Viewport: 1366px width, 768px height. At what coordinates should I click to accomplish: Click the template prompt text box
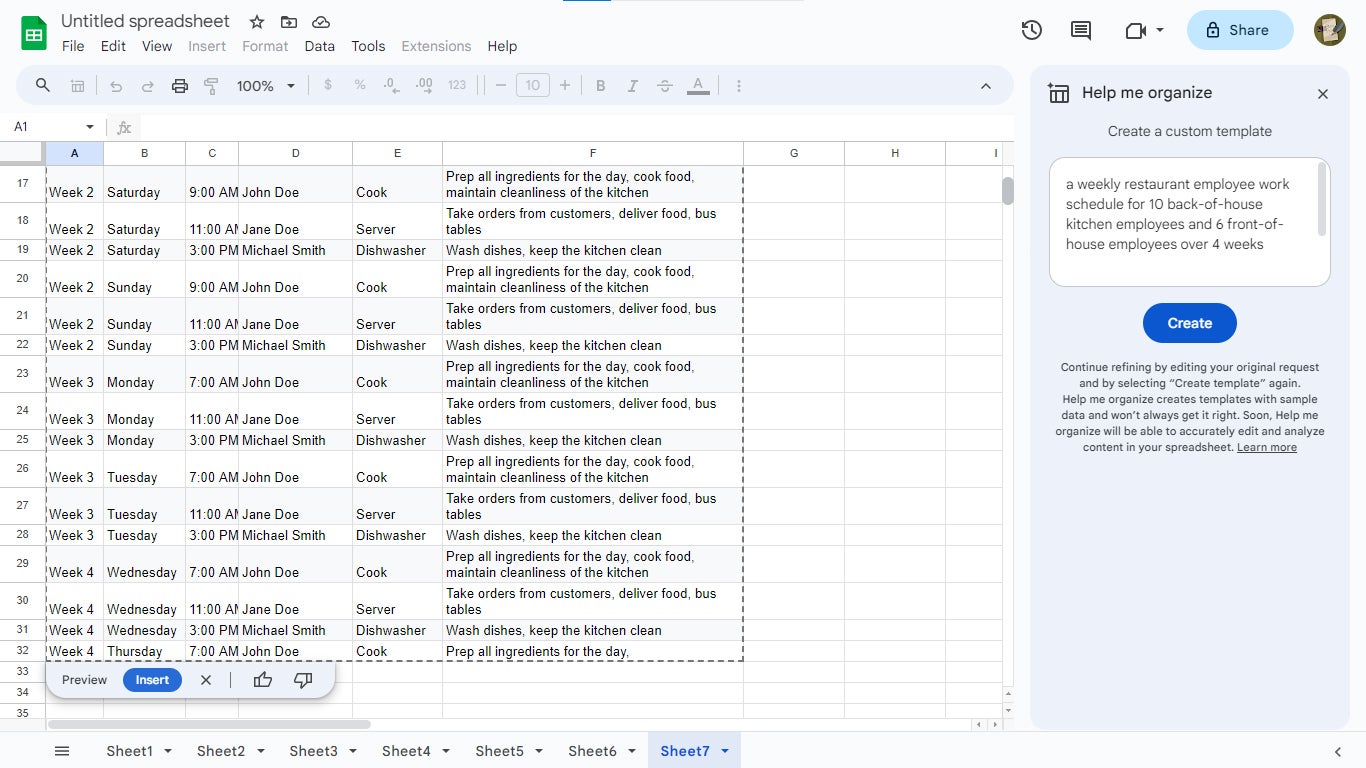(x=1190, y=222)
